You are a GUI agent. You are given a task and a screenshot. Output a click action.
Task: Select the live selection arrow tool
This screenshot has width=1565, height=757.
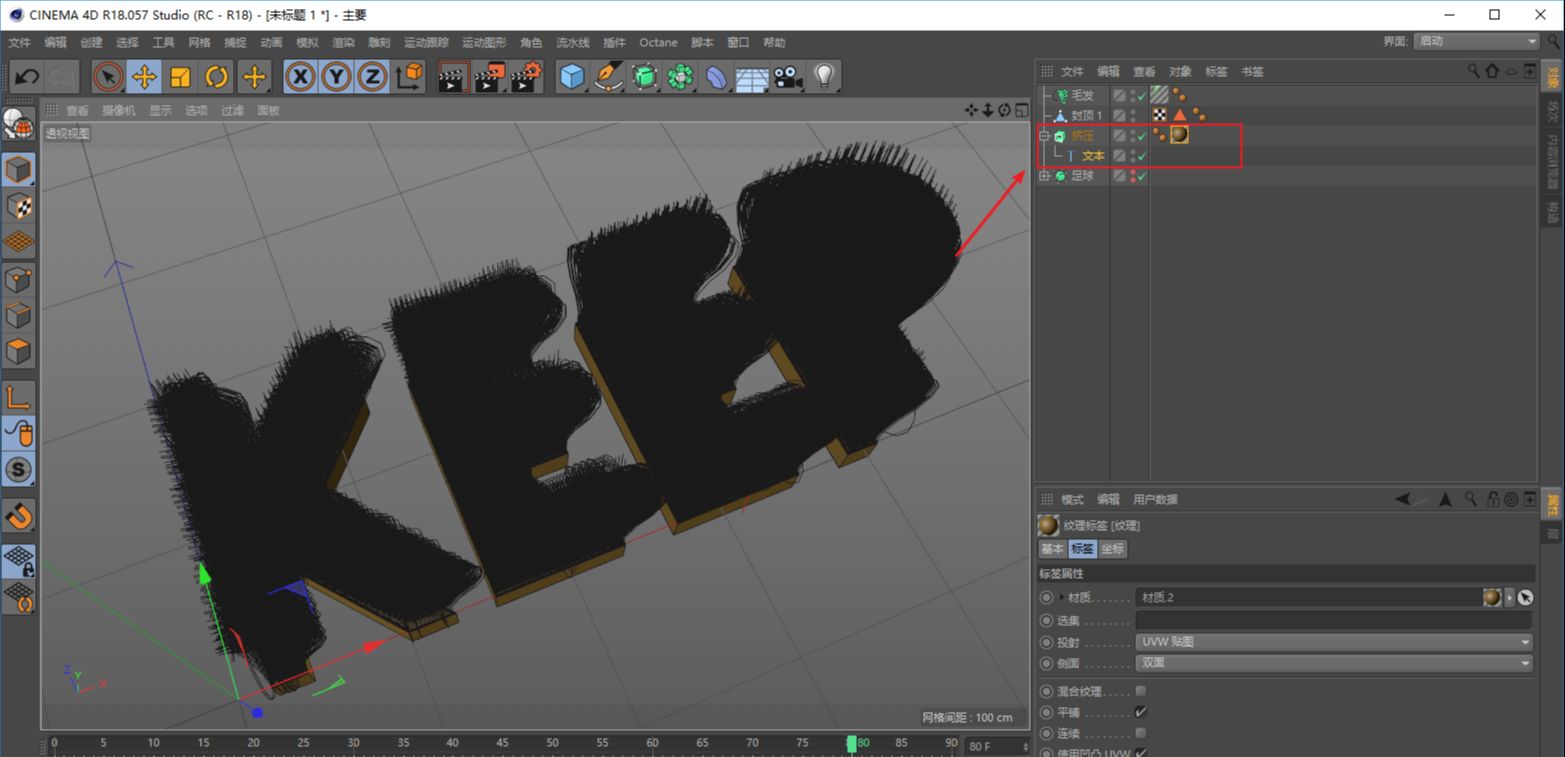(x=108, y=77)
